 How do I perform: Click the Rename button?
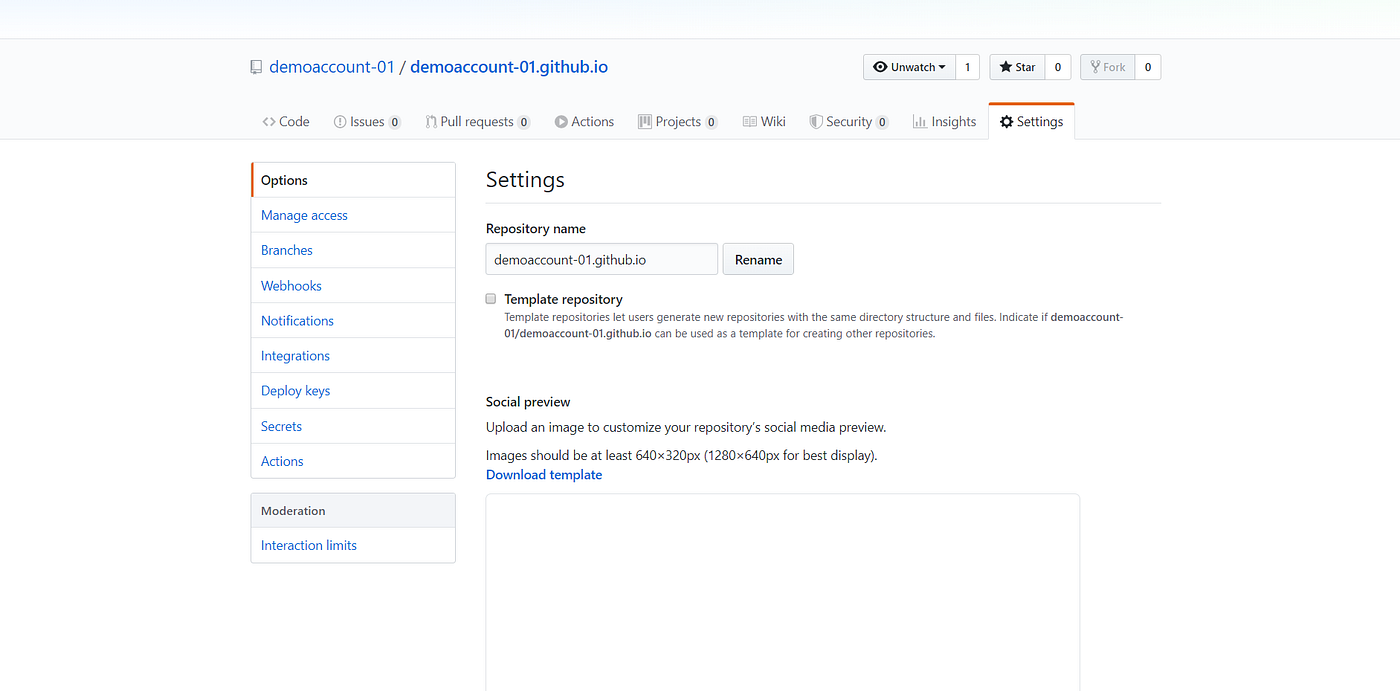coord(757,259)
